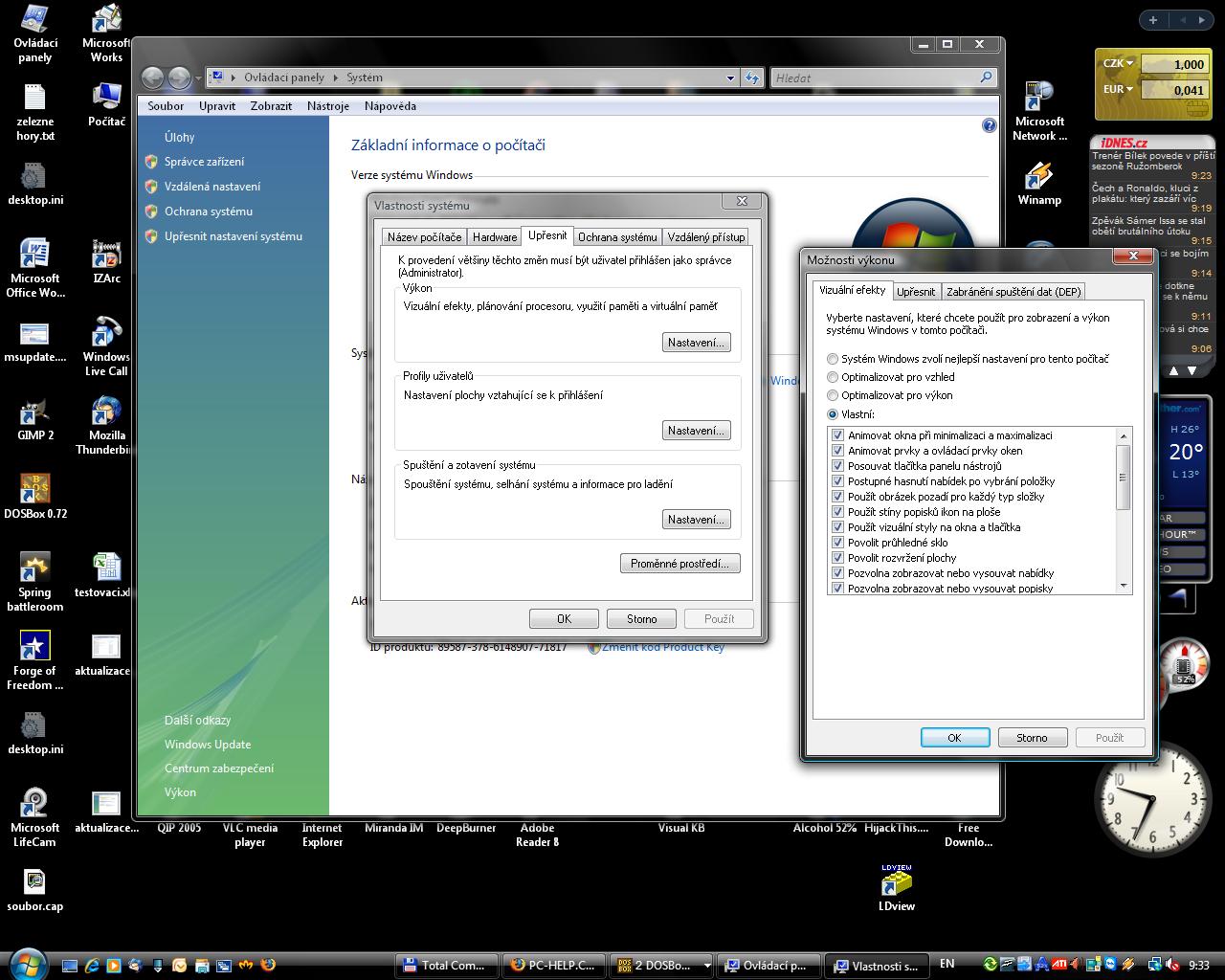Uncheck 'Povolit průhledné sklo' checkbox

(x=838, y=543)
